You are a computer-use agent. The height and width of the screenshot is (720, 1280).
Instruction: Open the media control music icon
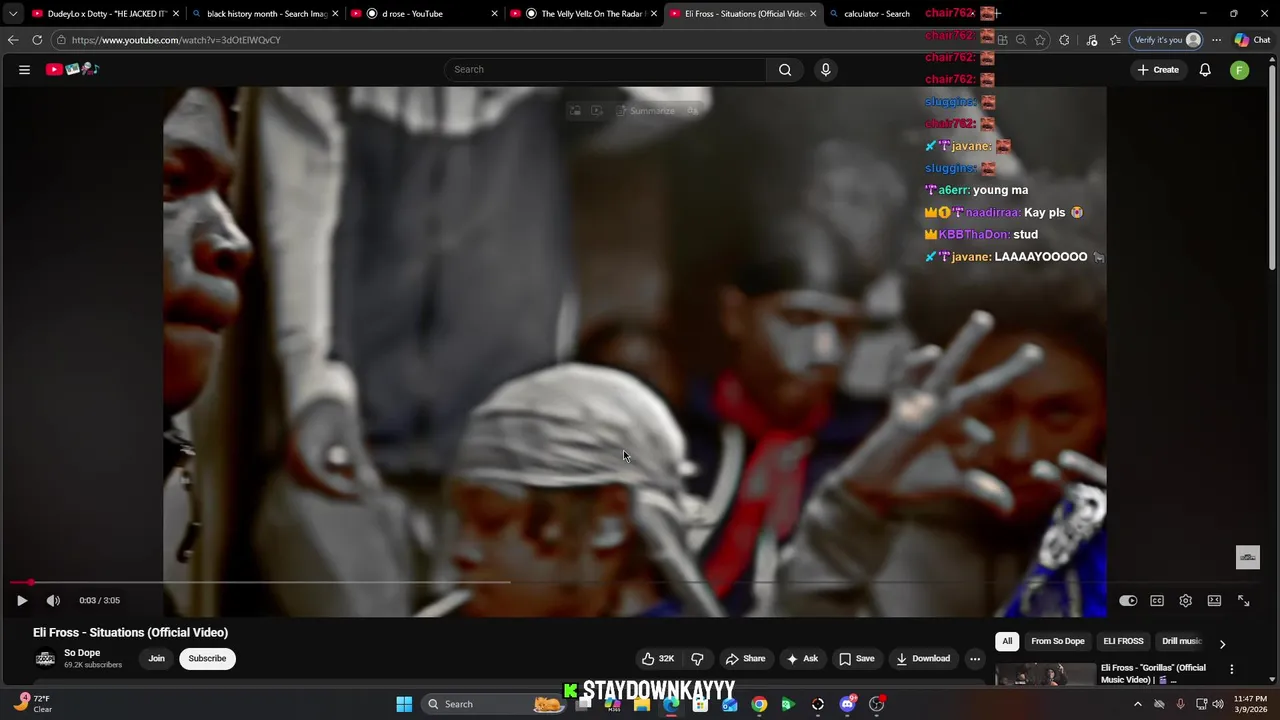1091,40
